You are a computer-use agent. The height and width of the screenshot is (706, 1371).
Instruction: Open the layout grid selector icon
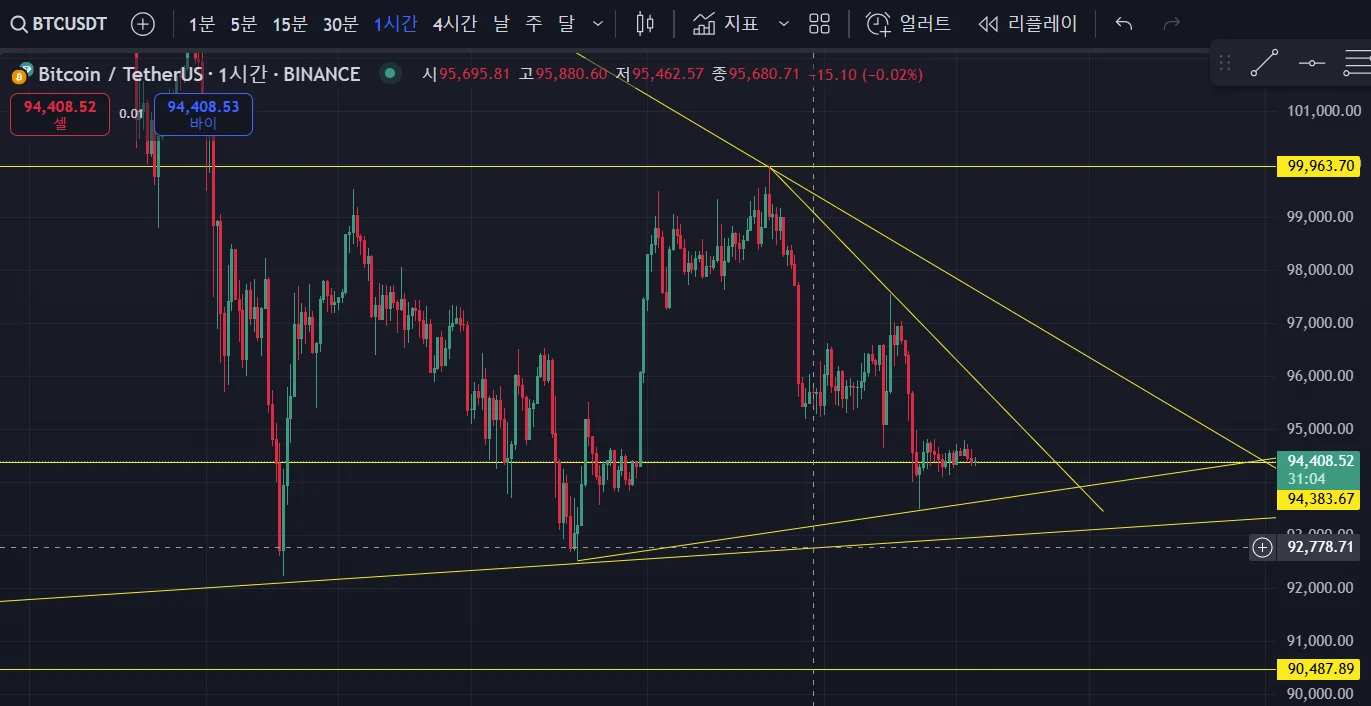(x=820, y=23)
